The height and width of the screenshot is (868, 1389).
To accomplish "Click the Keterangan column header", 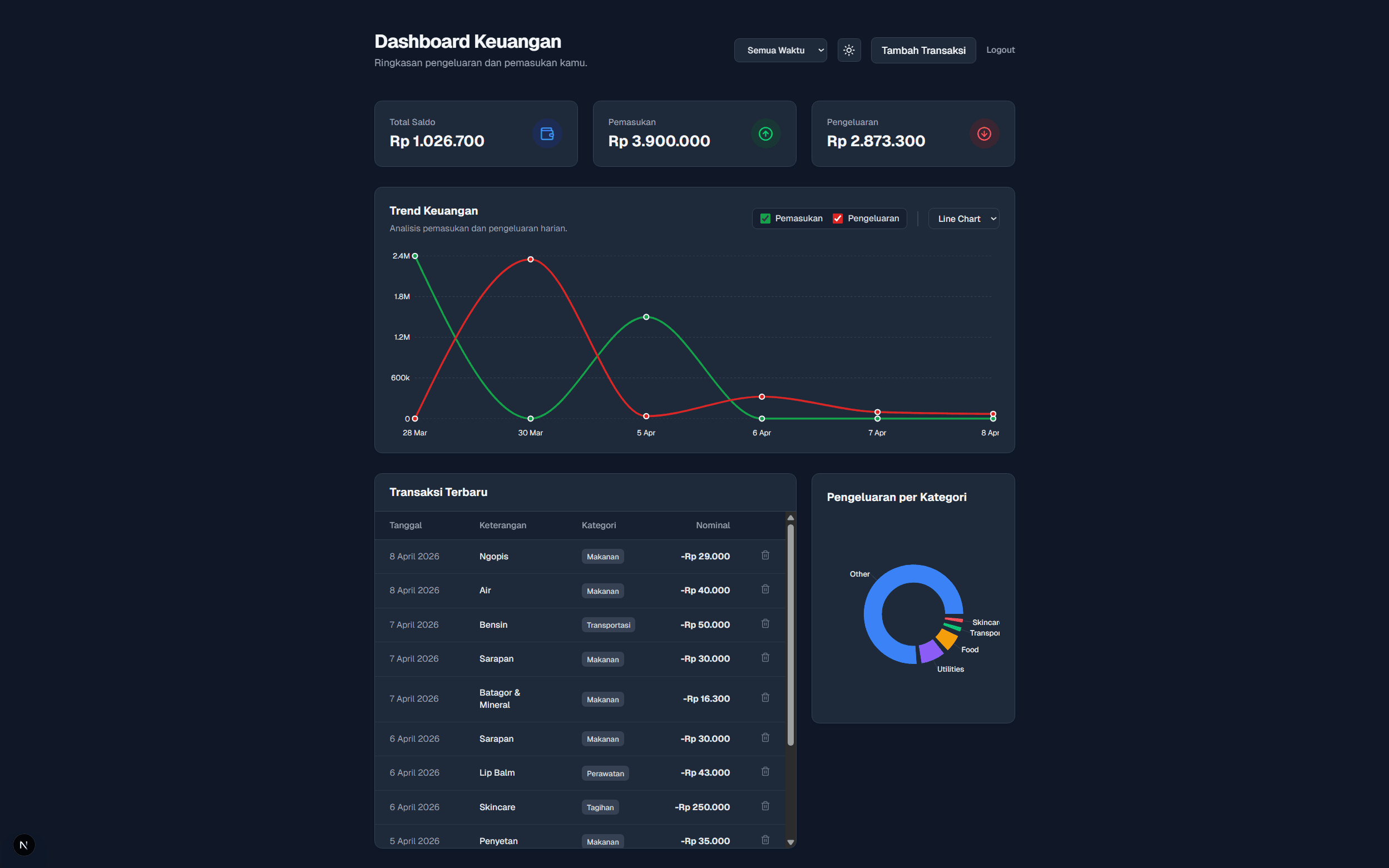I will pyautogui.click(x=502, y=525).
